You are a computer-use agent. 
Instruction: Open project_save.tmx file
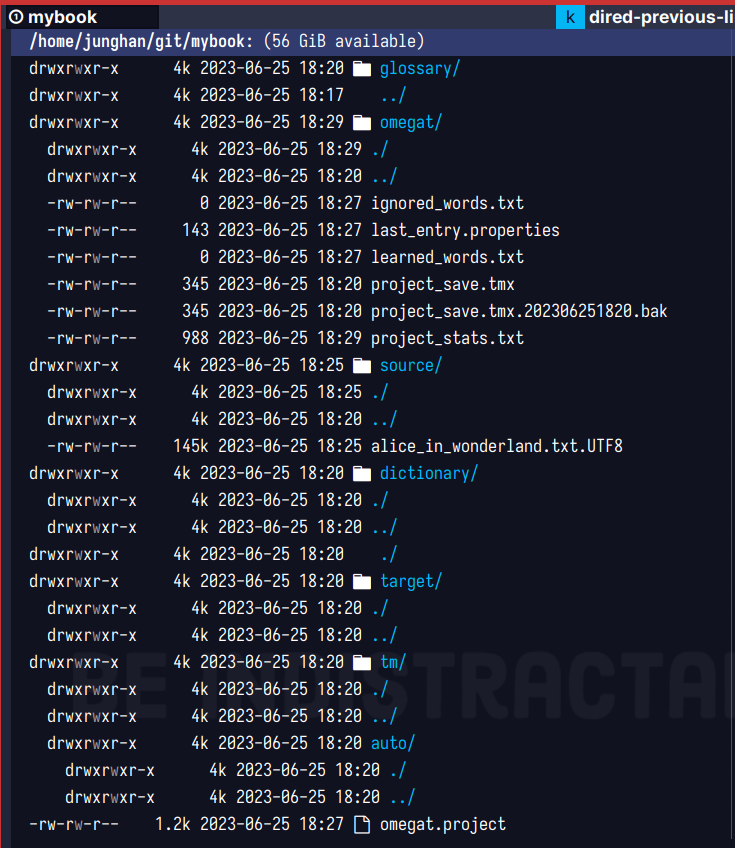[442, 284]
